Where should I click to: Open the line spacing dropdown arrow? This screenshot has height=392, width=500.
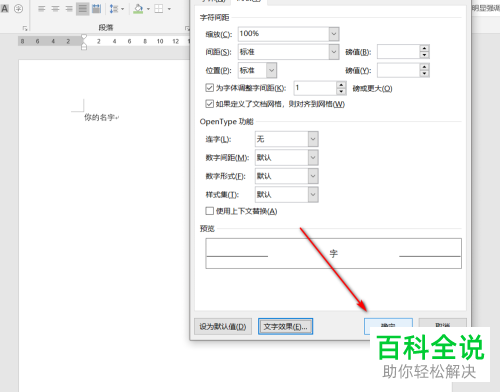tap(122, 9)
